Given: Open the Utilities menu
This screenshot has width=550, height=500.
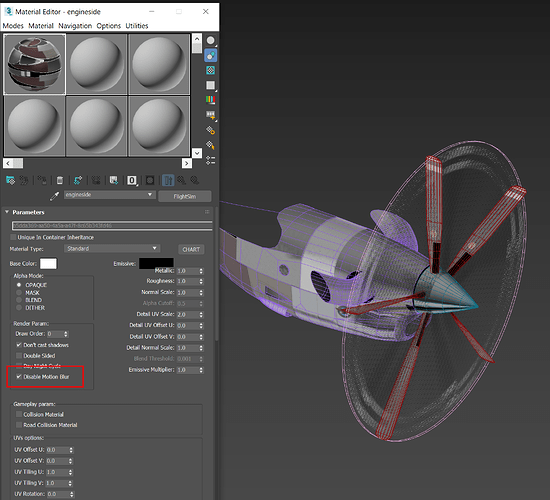Looking at the screenshot, I should 137,26.
